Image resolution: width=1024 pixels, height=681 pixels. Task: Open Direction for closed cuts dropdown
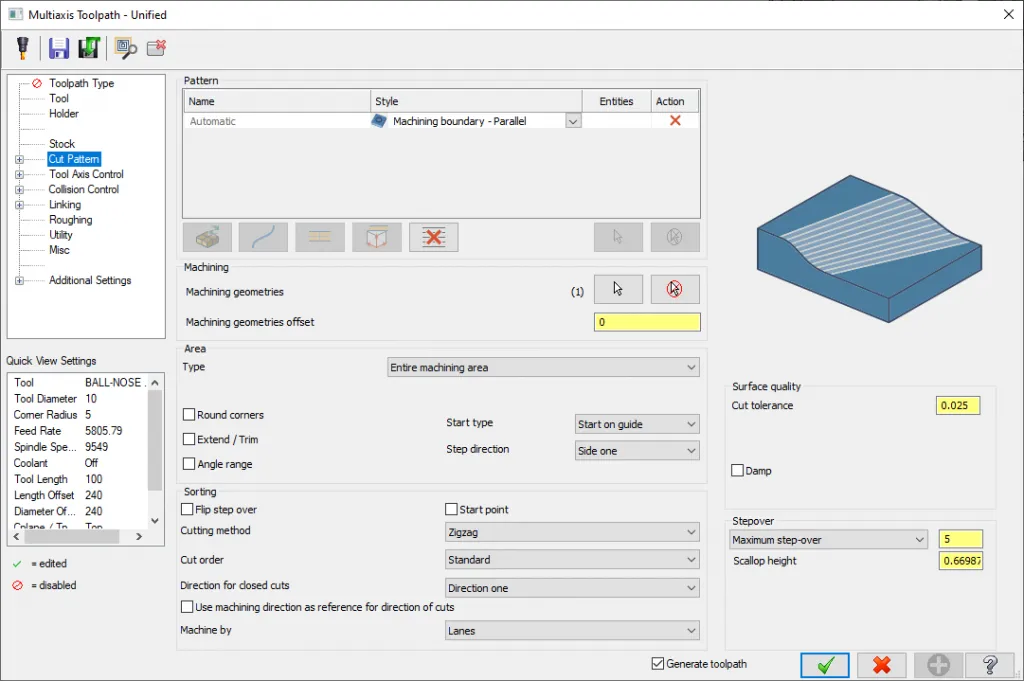click(x=572, y=588)
